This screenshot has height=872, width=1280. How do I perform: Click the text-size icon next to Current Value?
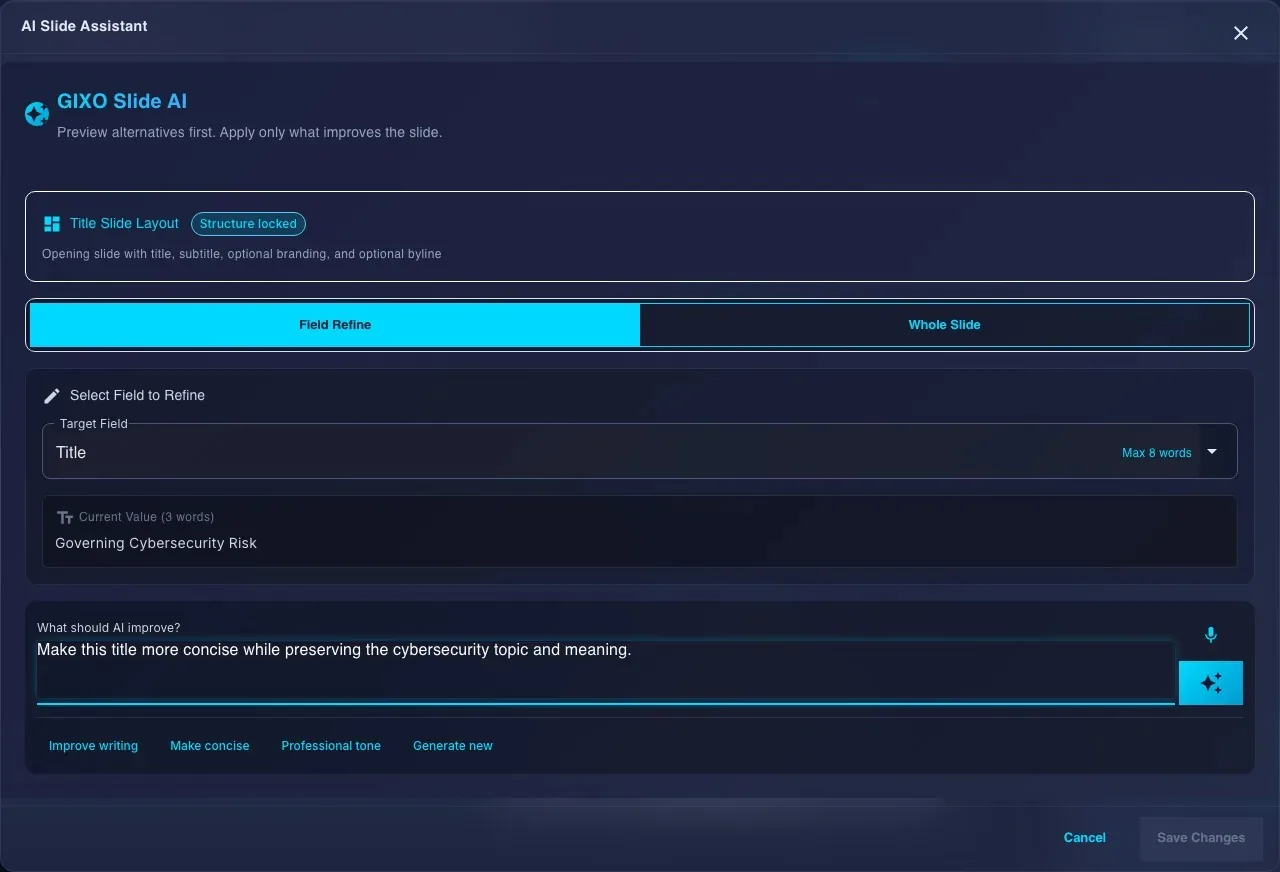(x=65, y=518)
